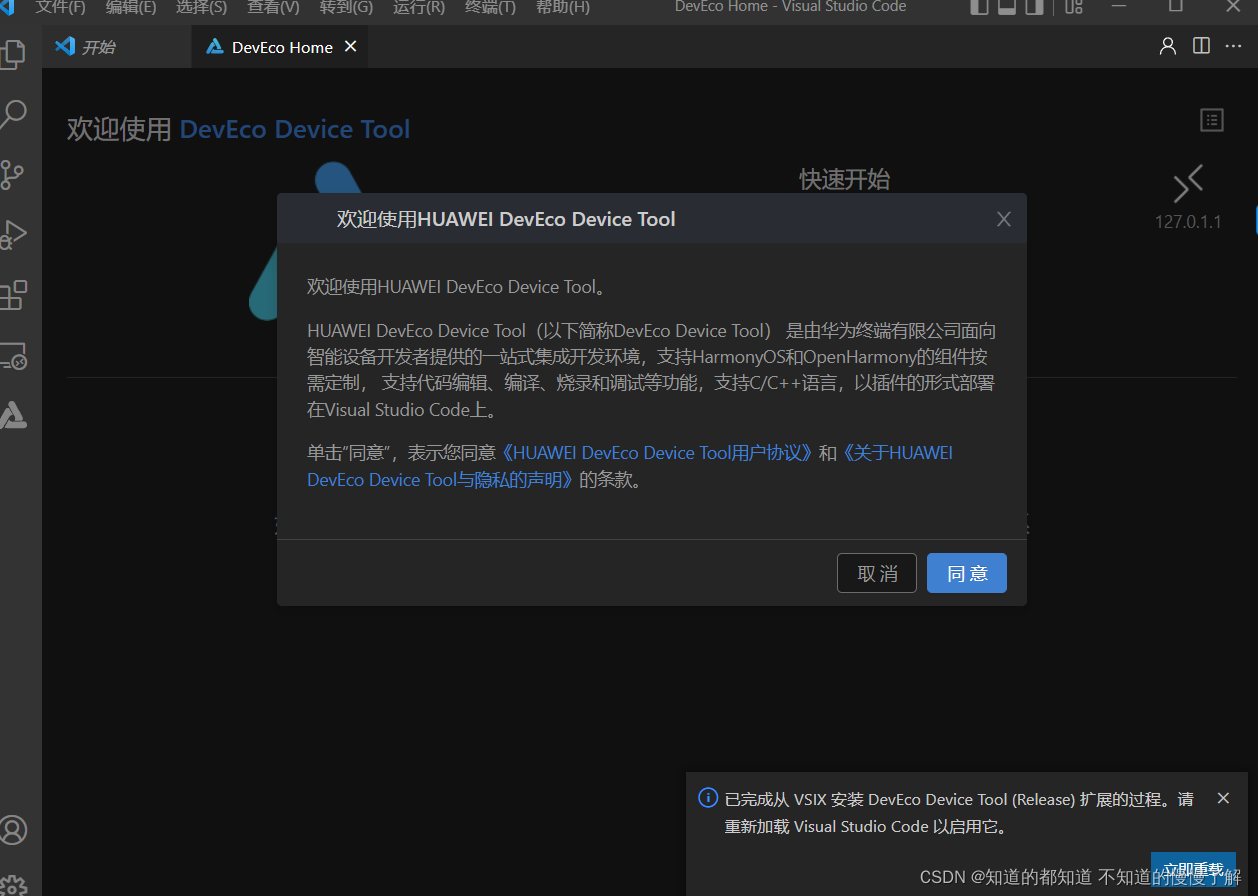Click the info icon in notification
Image resolution: width=1258 pixels, height=896 pixels.
coord(708,798)
